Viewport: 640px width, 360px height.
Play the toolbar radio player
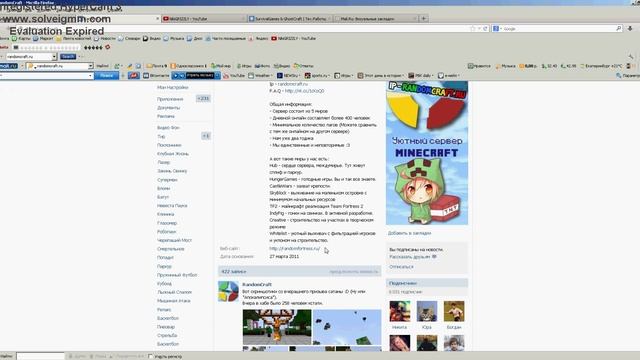pyautogui.click(x=175, y=76)
